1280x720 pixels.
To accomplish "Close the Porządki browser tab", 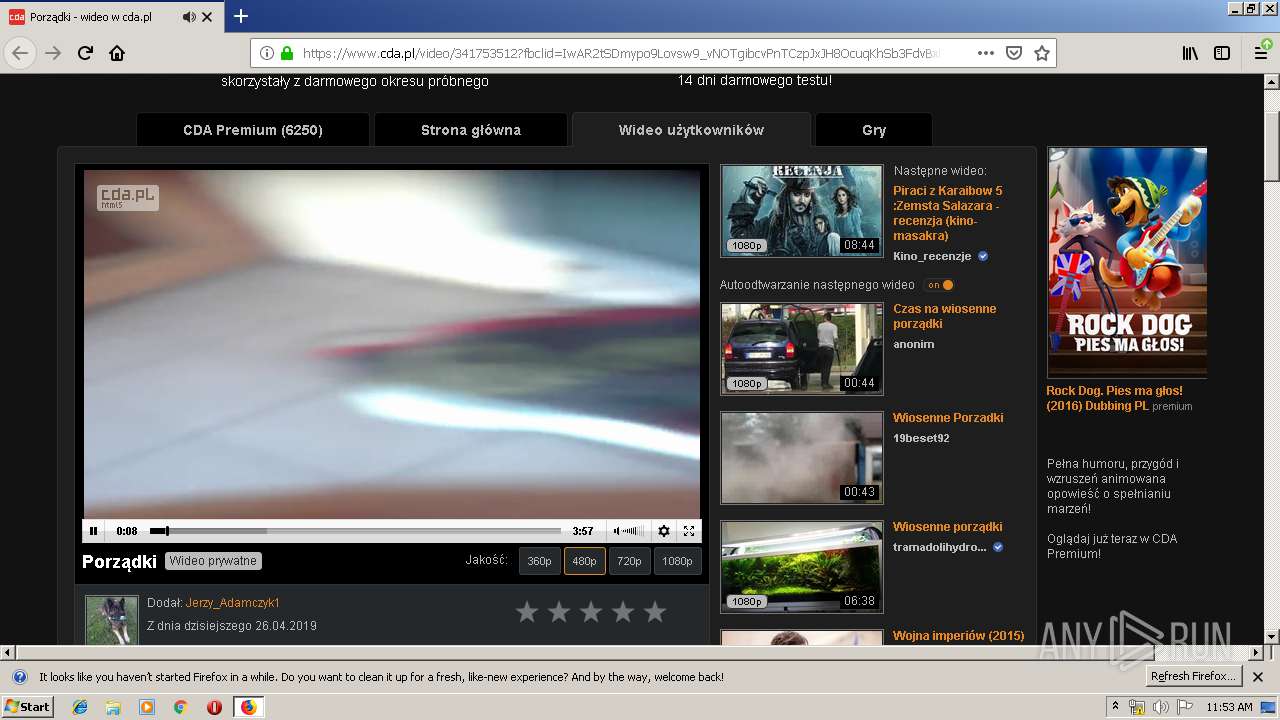I will tap(207, 17).
